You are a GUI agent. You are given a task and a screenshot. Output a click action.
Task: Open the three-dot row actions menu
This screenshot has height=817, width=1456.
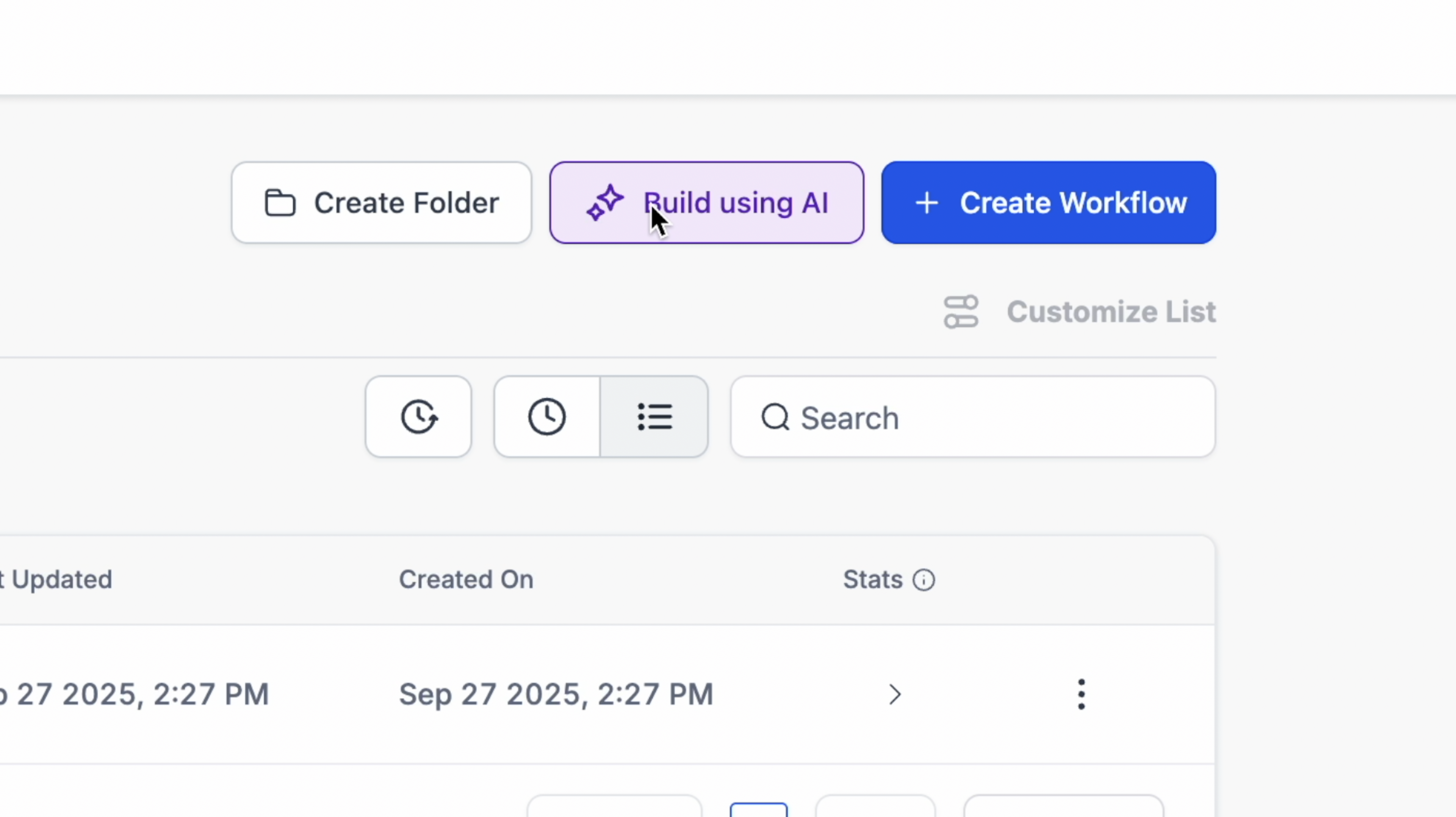tap(1081, 694)
